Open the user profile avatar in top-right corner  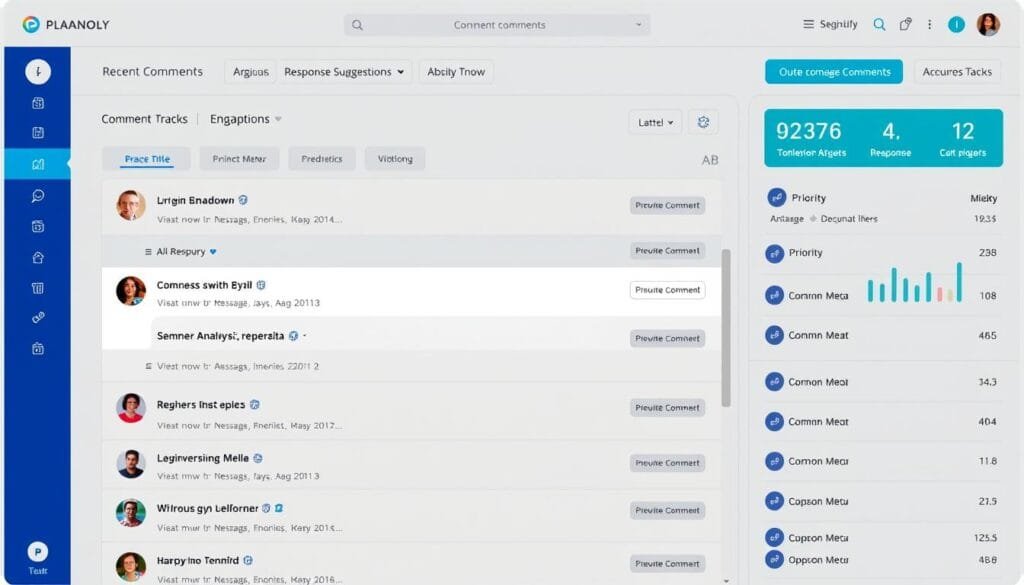pyautogui.click(x=987, y=25)
